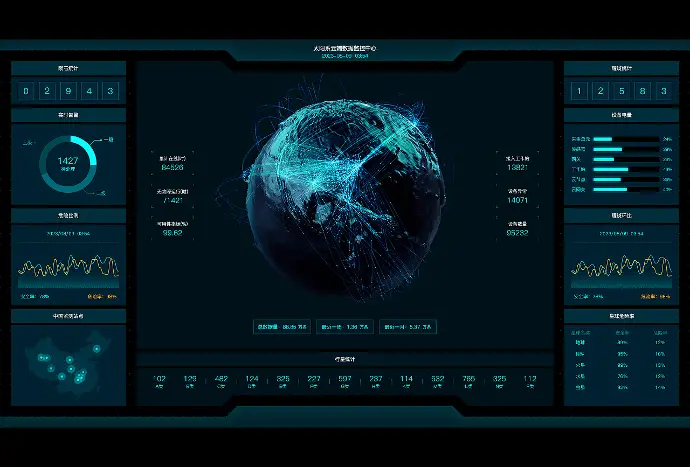The image size is (690, 467).
Task: Select the 597 value in bottom stats row
Action: coord(345,379)
